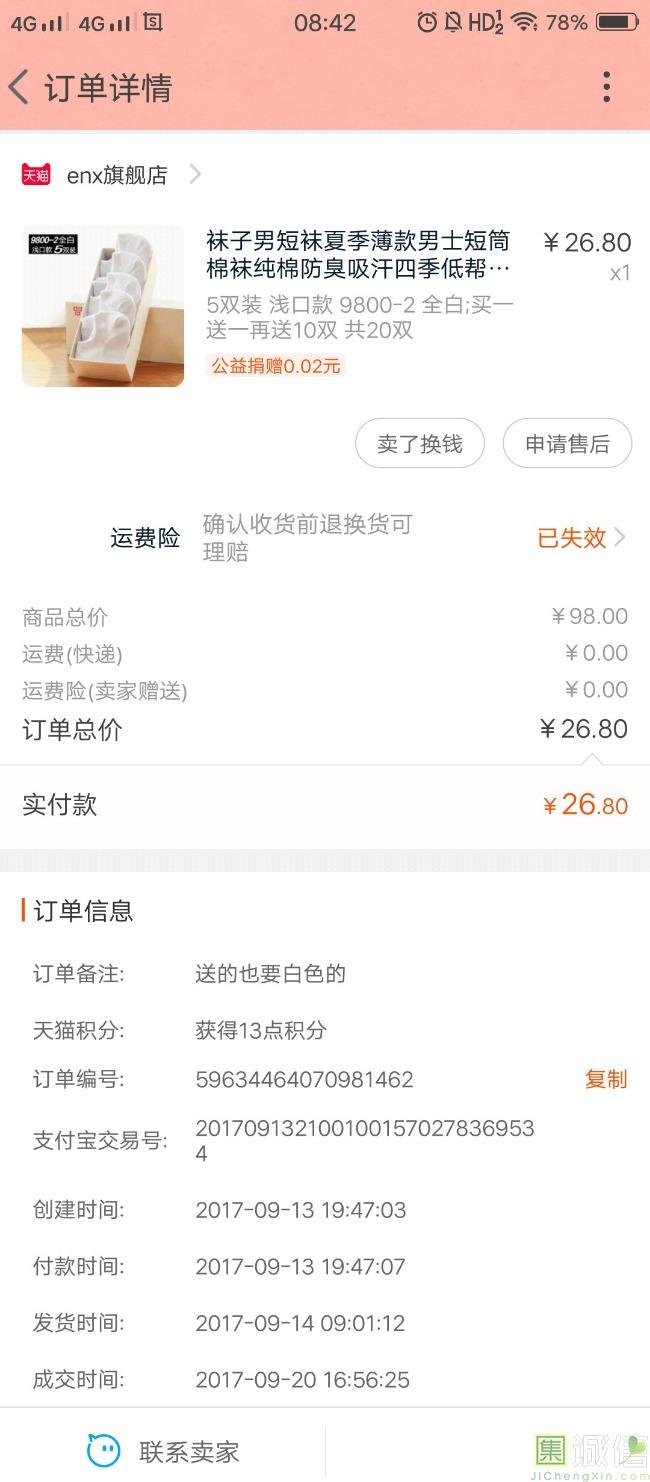Open the enx旗舰店 store page
This screenshot has height=1482, width=650.
pos(117,175)
